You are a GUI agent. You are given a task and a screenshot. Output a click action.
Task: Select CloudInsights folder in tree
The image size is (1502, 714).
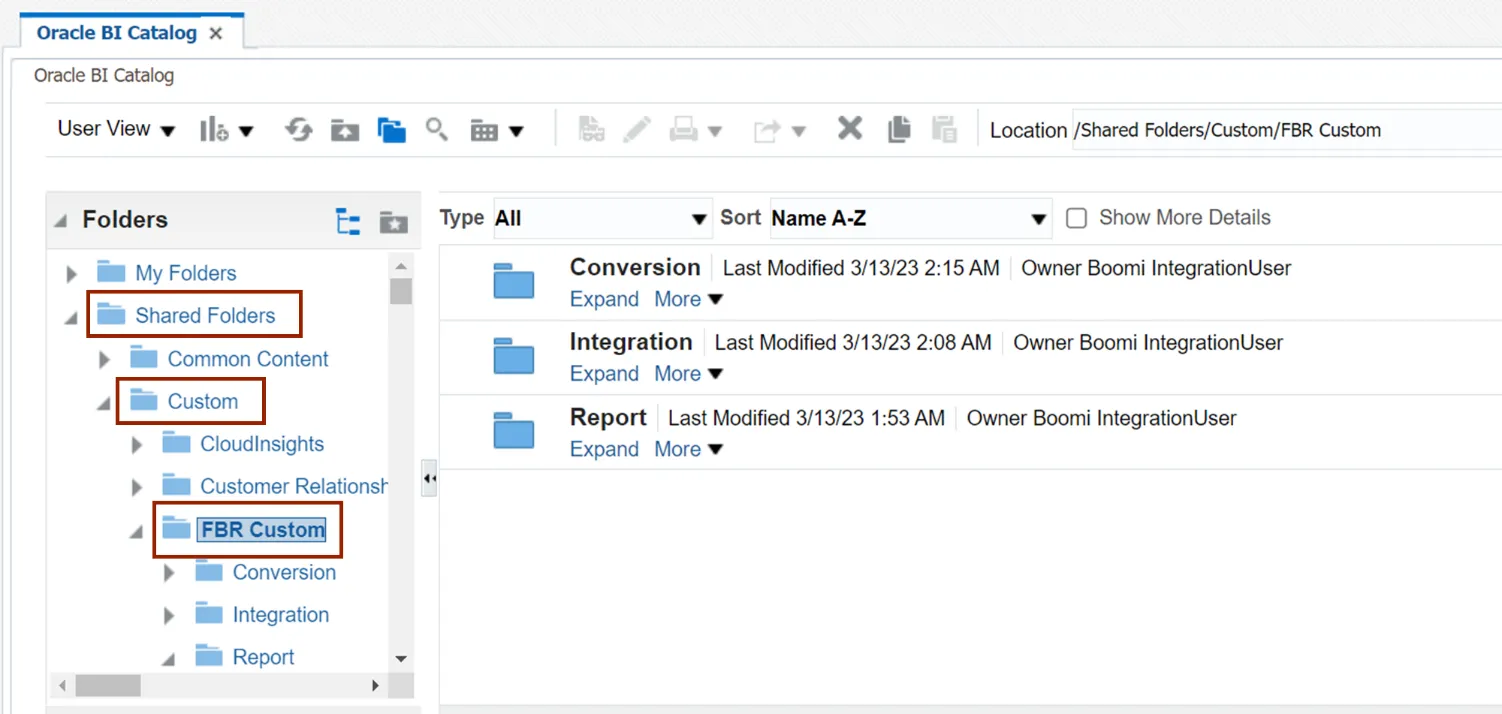point(262,444)
